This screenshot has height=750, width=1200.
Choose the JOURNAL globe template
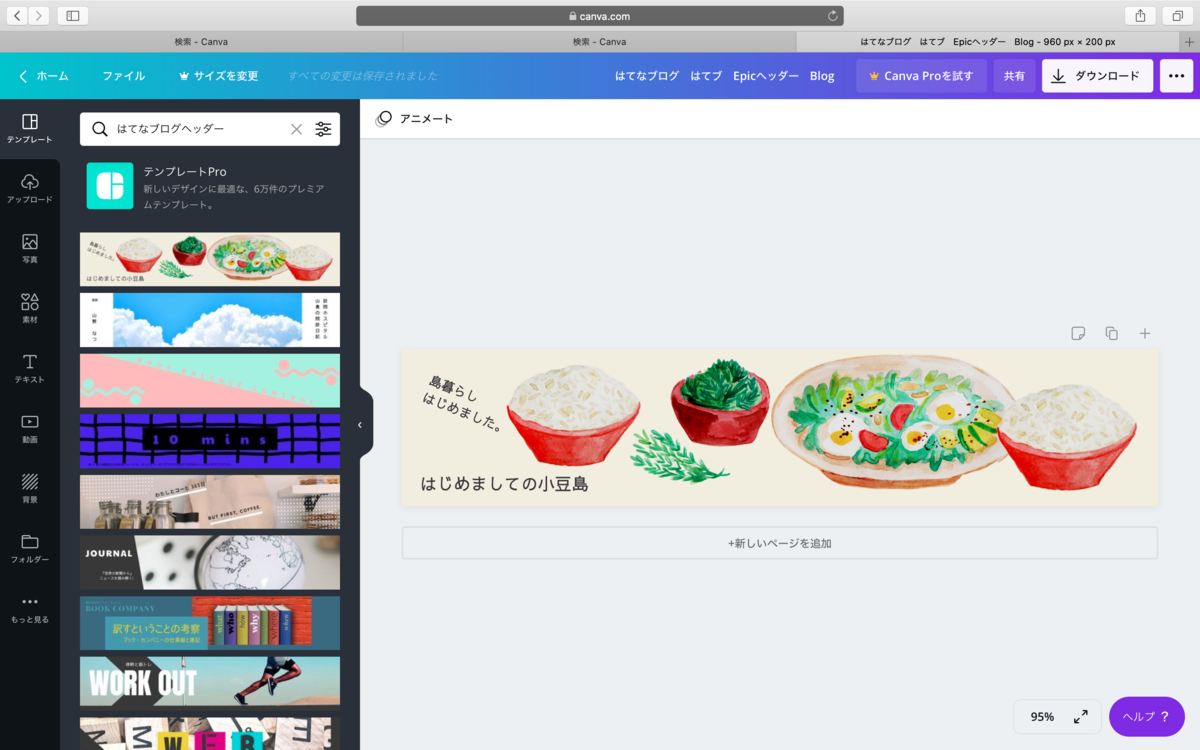[210, 563]
